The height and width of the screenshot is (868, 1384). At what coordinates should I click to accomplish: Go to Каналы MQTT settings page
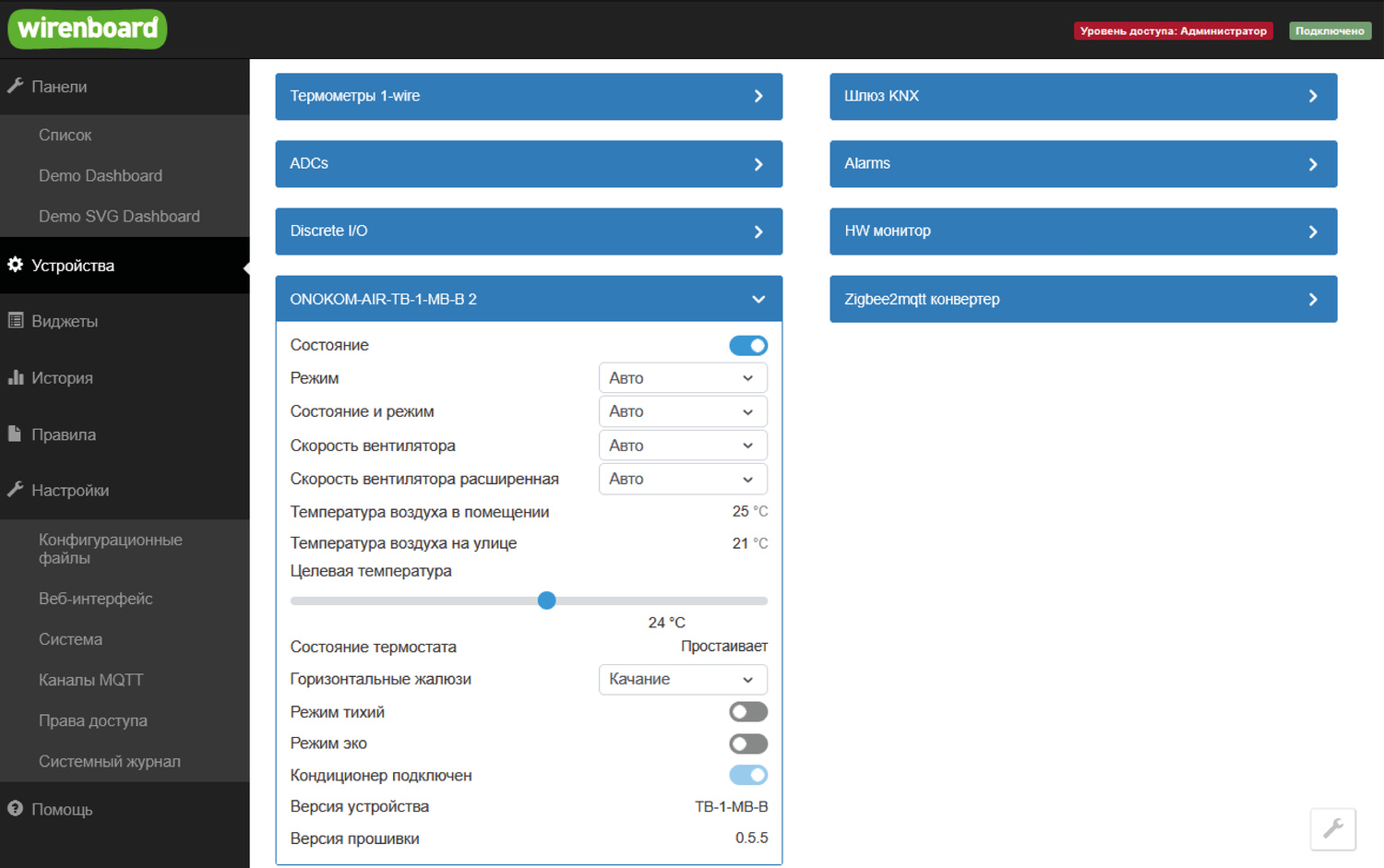[x=90, y=680]
